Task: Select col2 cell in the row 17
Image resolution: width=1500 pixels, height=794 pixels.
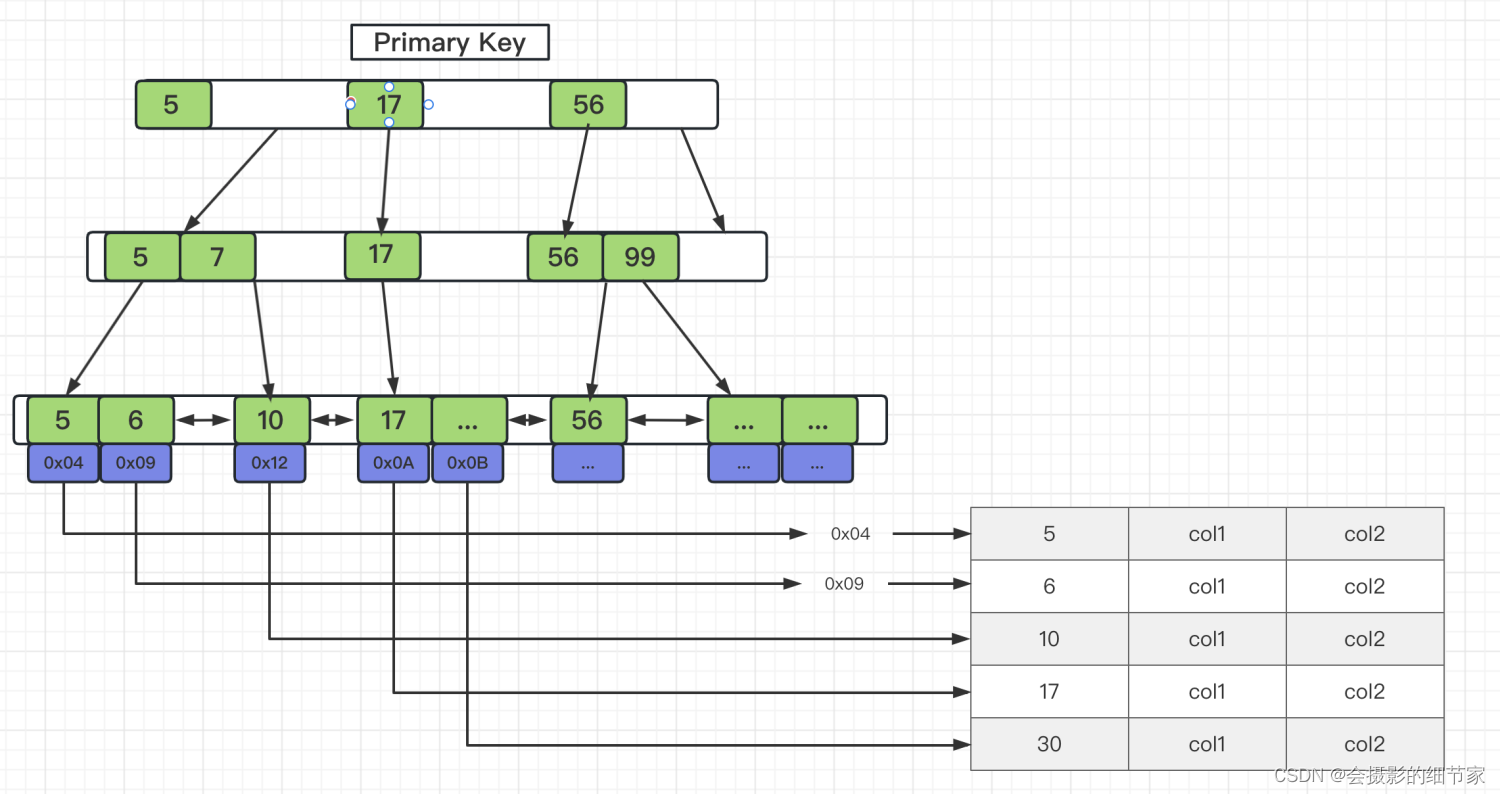Action: tap(1365, 691)
